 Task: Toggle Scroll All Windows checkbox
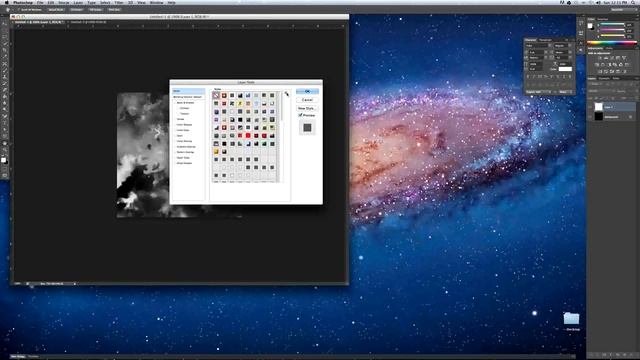coord(19,9)
